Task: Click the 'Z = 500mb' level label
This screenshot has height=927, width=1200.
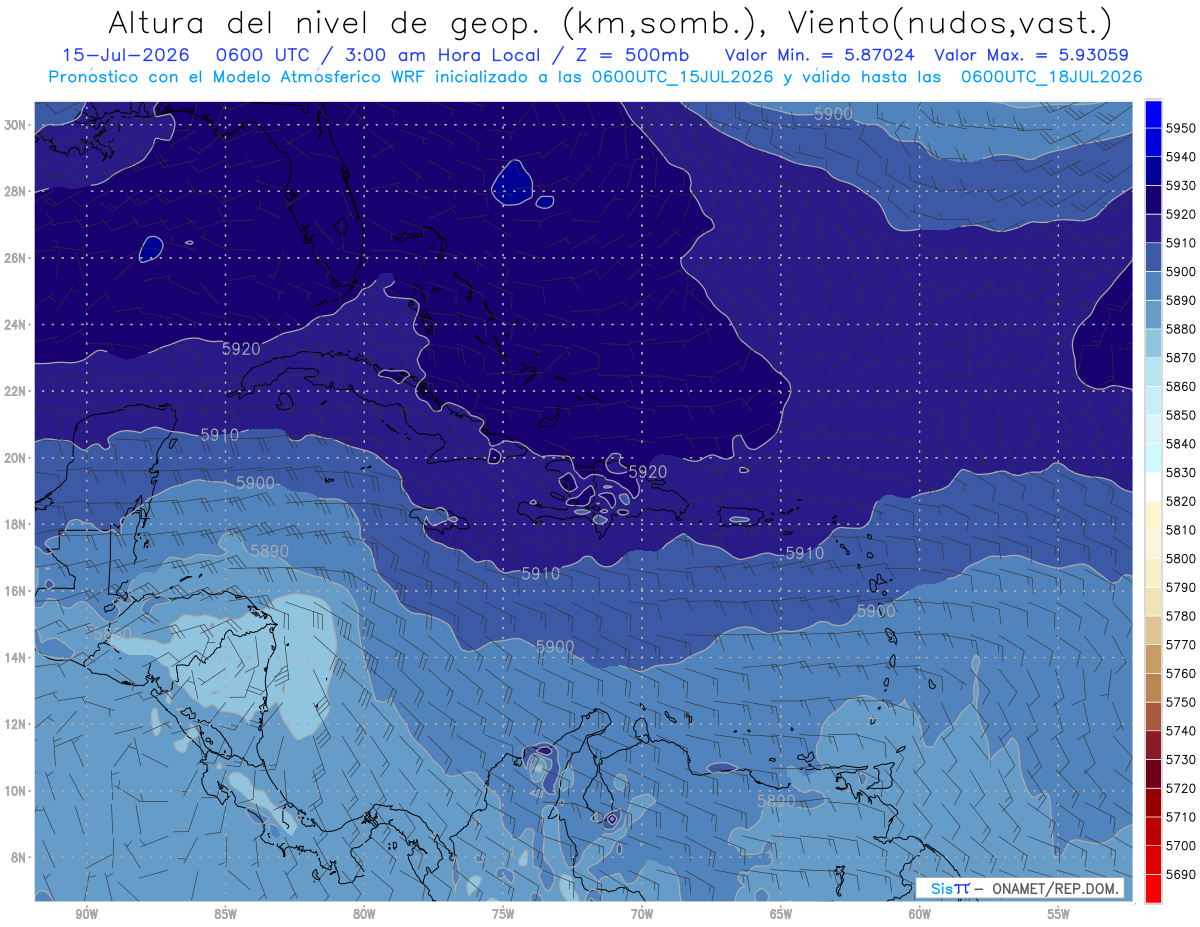Action: pyautogui.click(x=634, y=55)
